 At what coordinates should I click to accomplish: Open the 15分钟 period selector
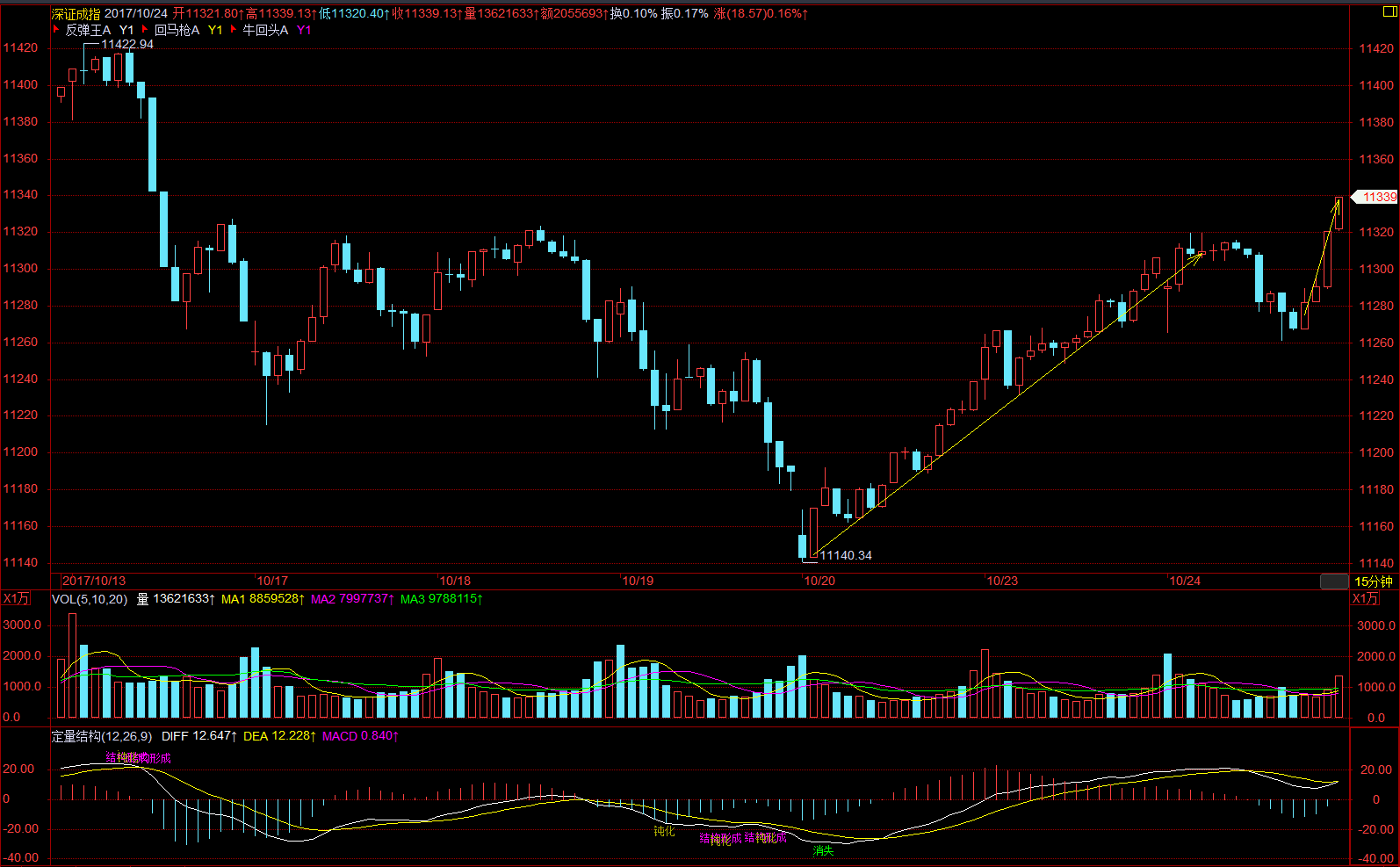click(1373, 582)
